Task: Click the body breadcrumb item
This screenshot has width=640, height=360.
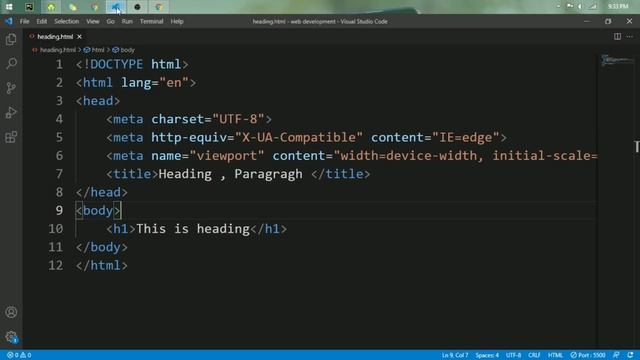Action: [127, 50]
